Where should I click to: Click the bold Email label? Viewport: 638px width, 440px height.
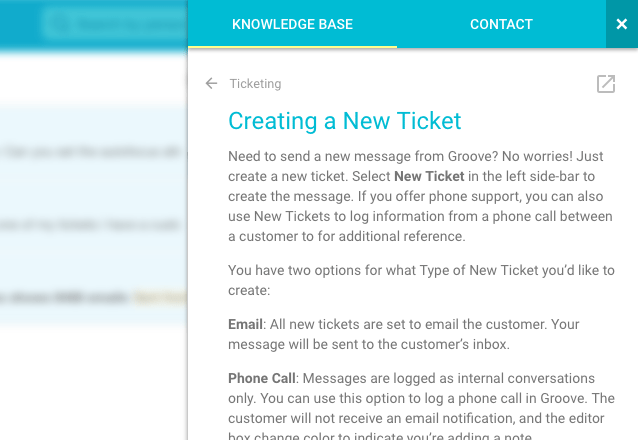point(245,324)
